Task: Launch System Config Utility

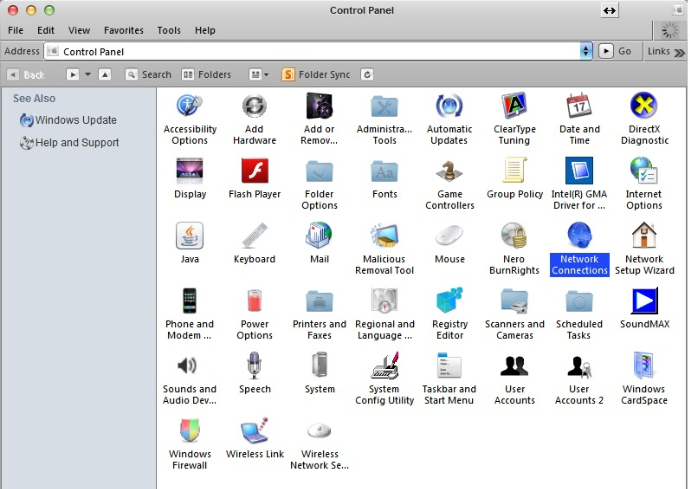Action: 384,379
